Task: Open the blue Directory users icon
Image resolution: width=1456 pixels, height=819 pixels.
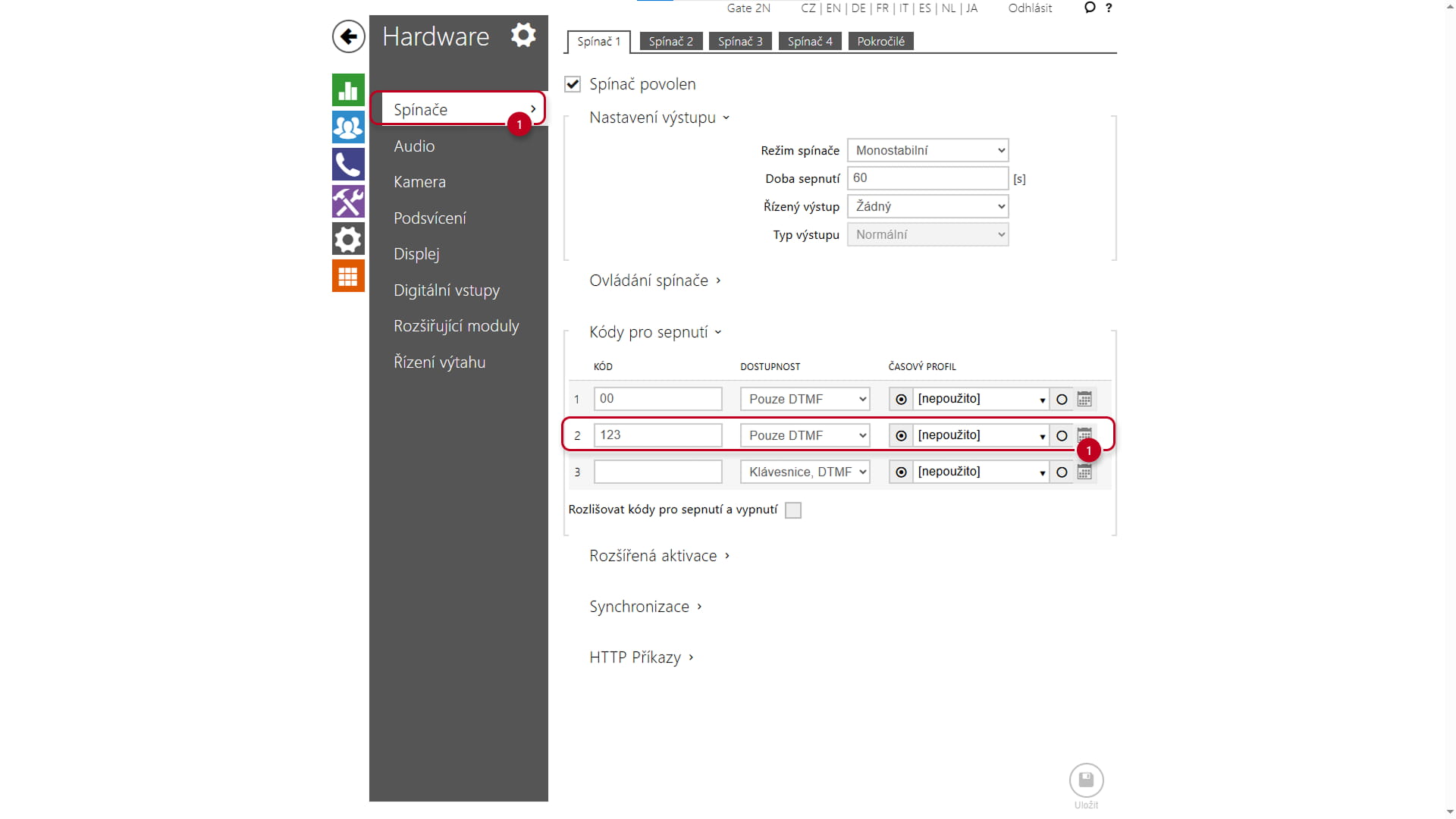Action: click(348, 127)
